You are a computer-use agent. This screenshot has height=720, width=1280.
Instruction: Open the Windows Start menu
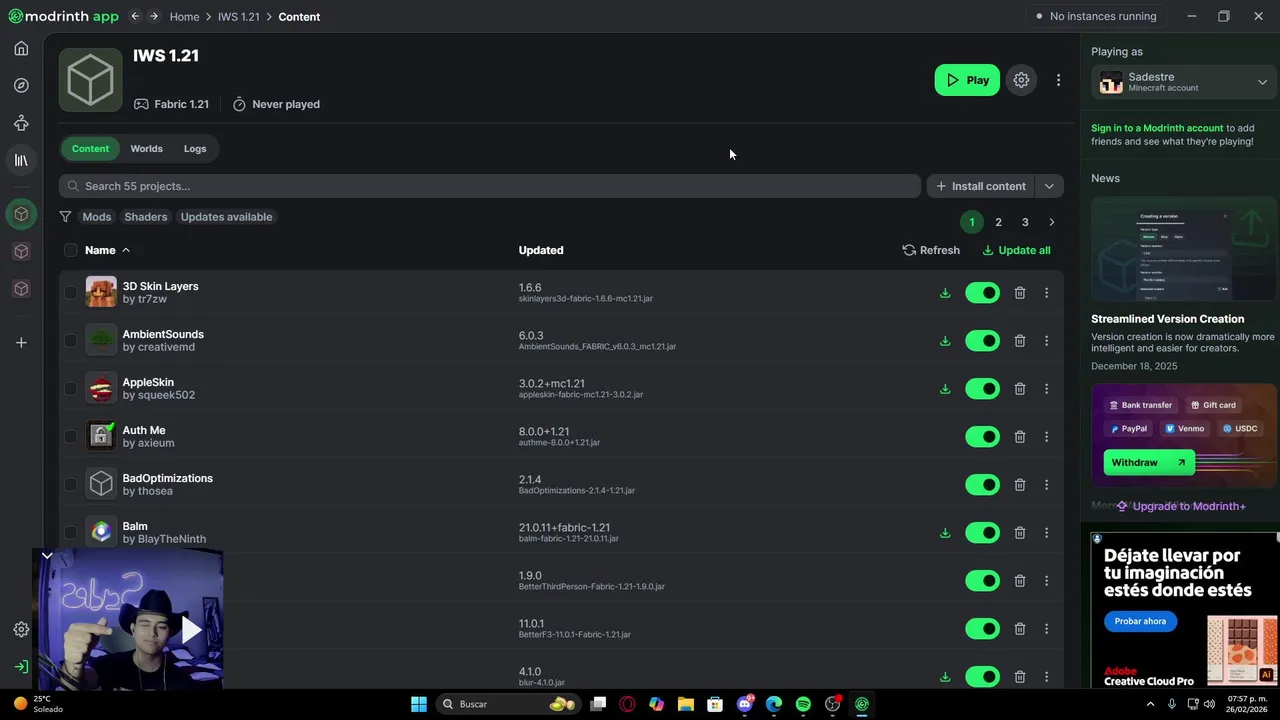tap(419, 704)
